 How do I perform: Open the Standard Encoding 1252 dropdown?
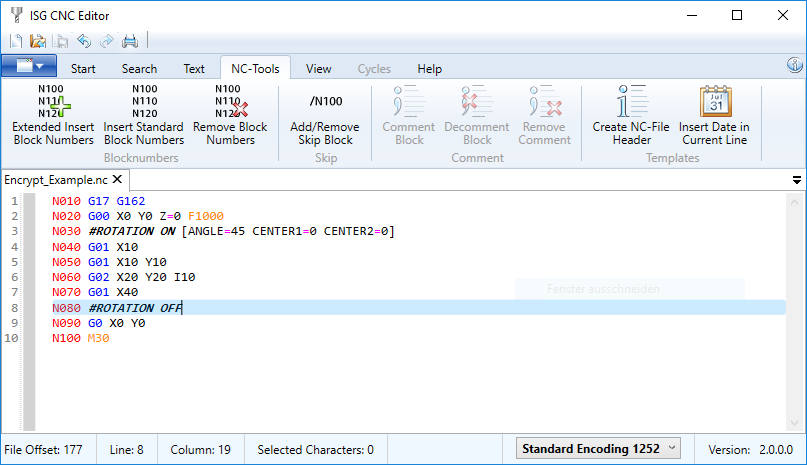click(x=598, y=449)
